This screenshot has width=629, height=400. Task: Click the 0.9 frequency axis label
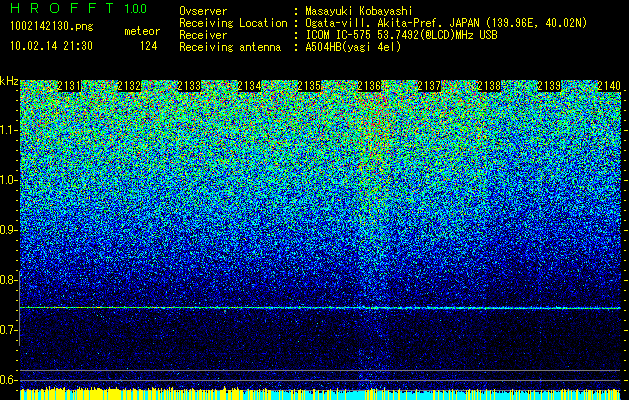click(x=8, y=230)
